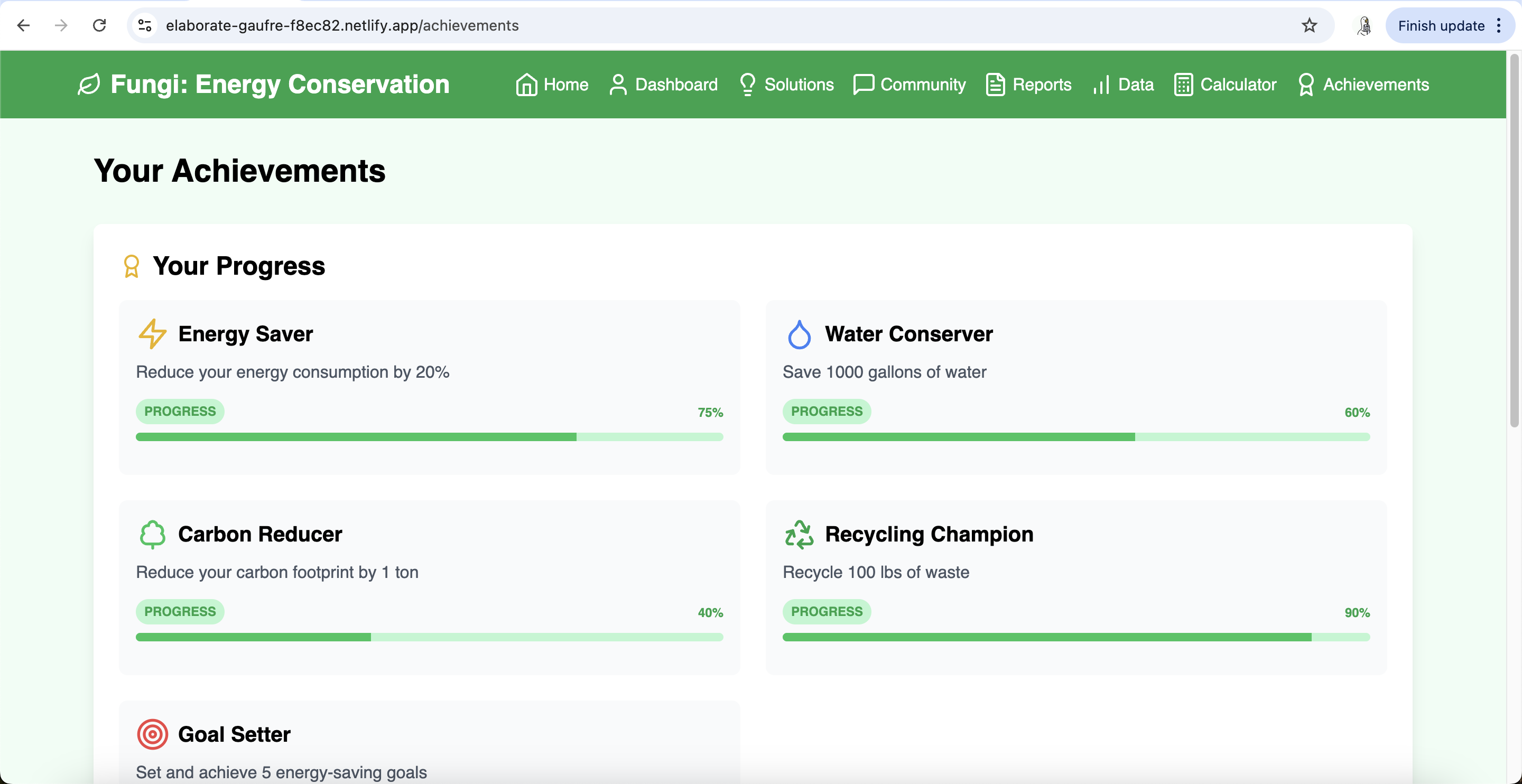This screenshot has height=784, width=1522.
Task: Click the Energy Saver lightning bolt icon
Action: [152, 334]
